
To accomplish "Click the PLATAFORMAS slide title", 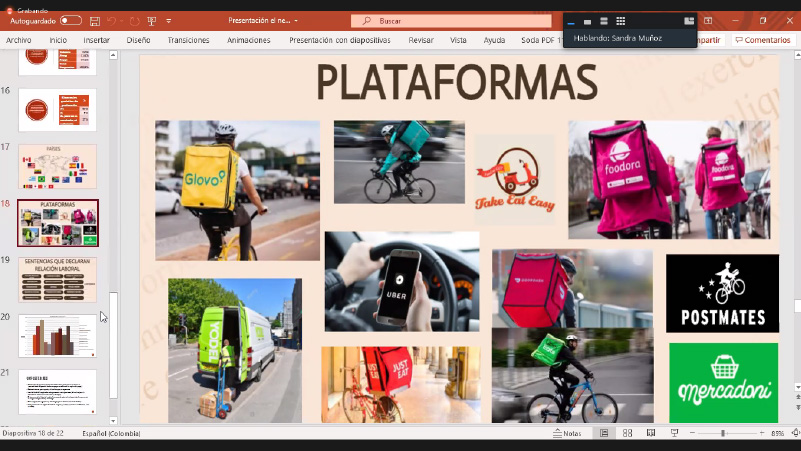I will click(x=457, y=82).
